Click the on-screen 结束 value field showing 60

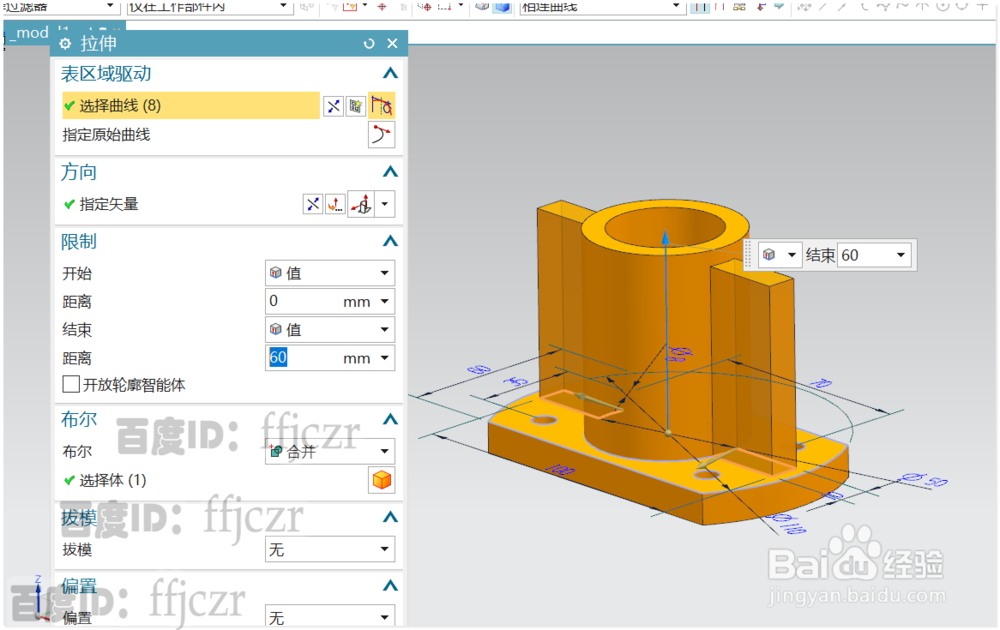pos(865,255)
